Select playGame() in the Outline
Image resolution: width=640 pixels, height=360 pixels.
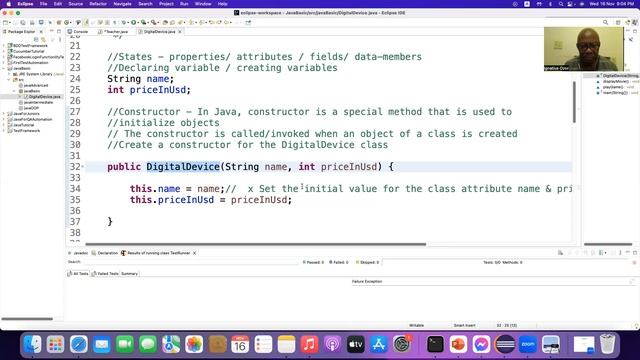[x=613, y=87]
